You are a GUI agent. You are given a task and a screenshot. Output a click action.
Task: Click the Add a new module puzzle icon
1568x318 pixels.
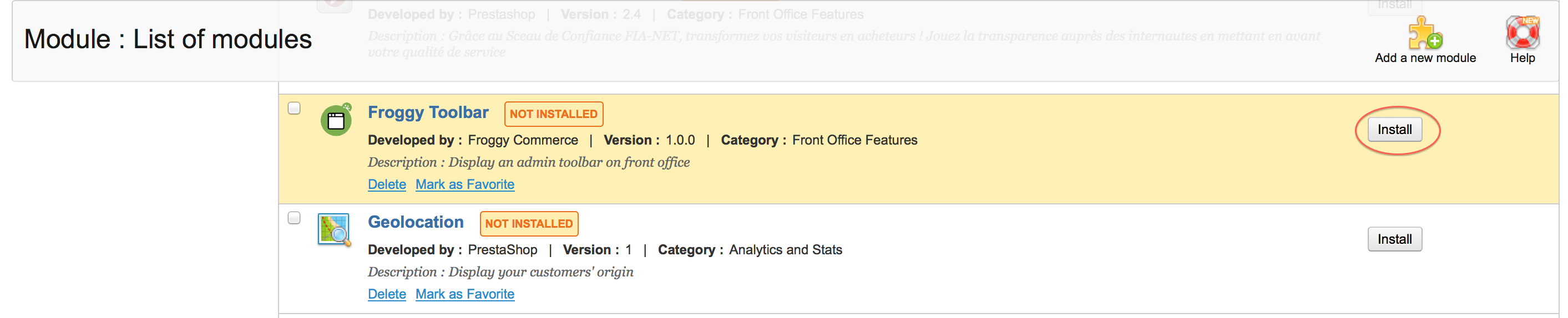click(1424, 33)
